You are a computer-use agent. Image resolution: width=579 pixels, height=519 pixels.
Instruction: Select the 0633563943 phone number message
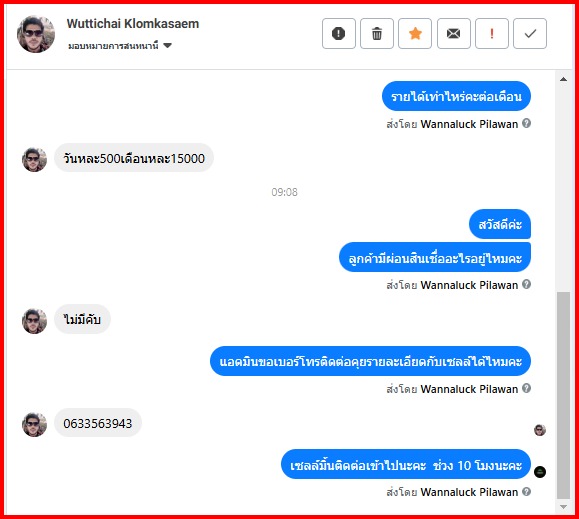click(x=98, y=423)
